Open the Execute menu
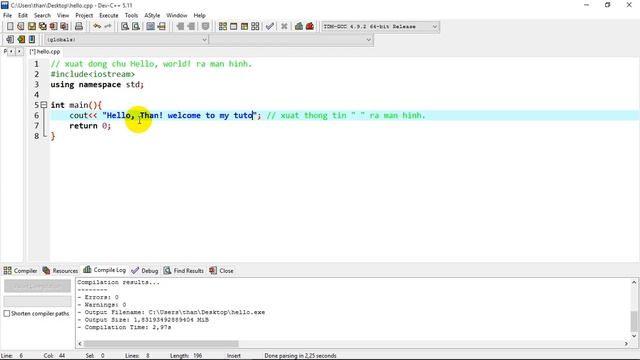 [x=109, y=16]
